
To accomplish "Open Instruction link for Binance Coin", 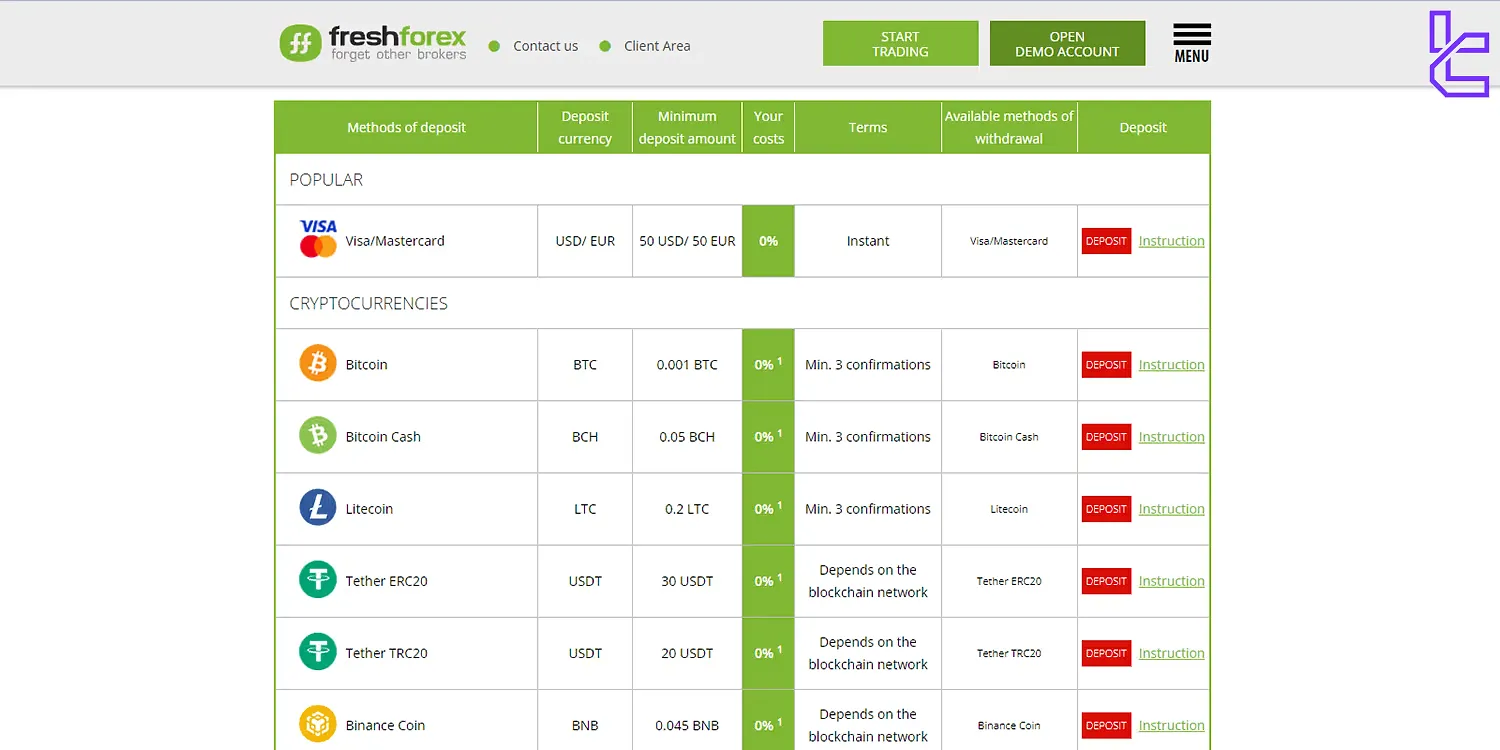I will click(1171, 725).
